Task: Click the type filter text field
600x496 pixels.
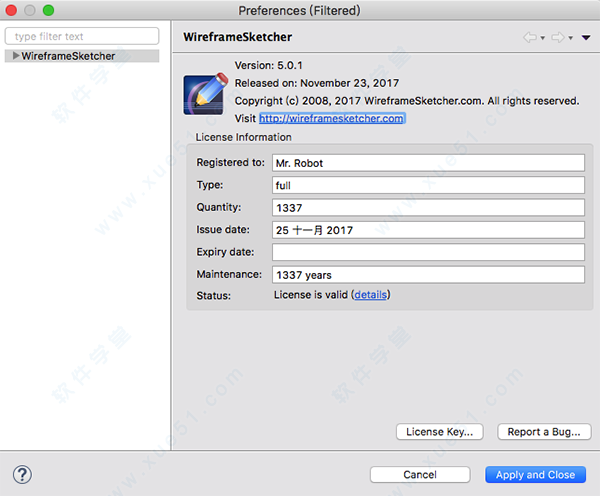Action: pyautogui.click(x=82, y=36)
